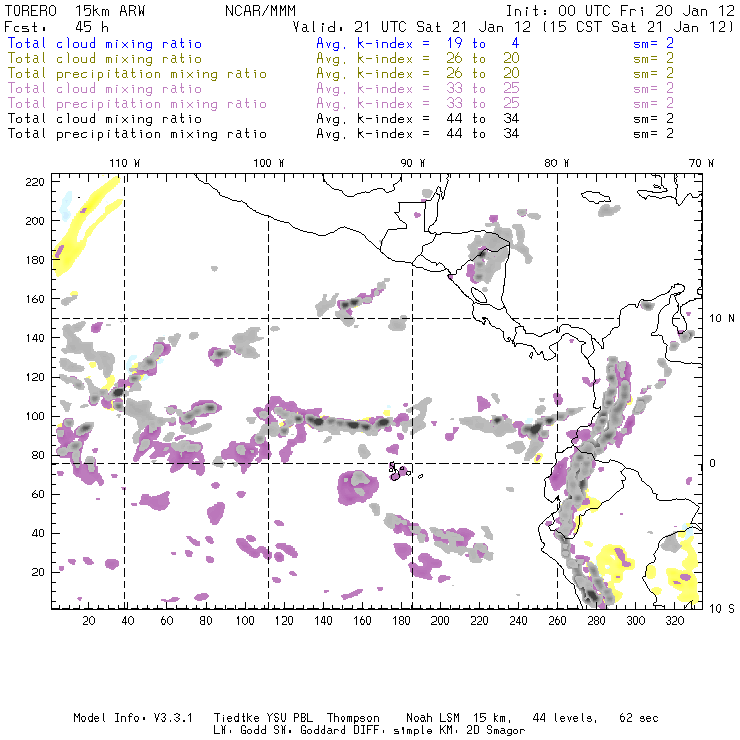The width and height of the screenshot is (740, 740).
Task: Click "240" on the horizontal axis
Action: (518, 621)
